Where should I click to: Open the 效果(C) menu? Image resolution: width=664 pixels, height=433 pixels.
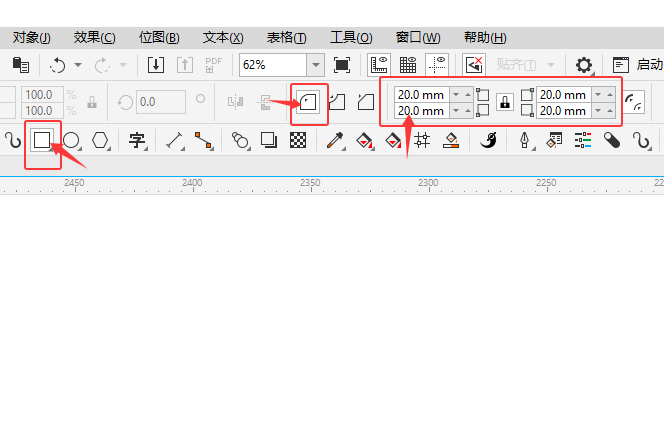pos(94,38)
